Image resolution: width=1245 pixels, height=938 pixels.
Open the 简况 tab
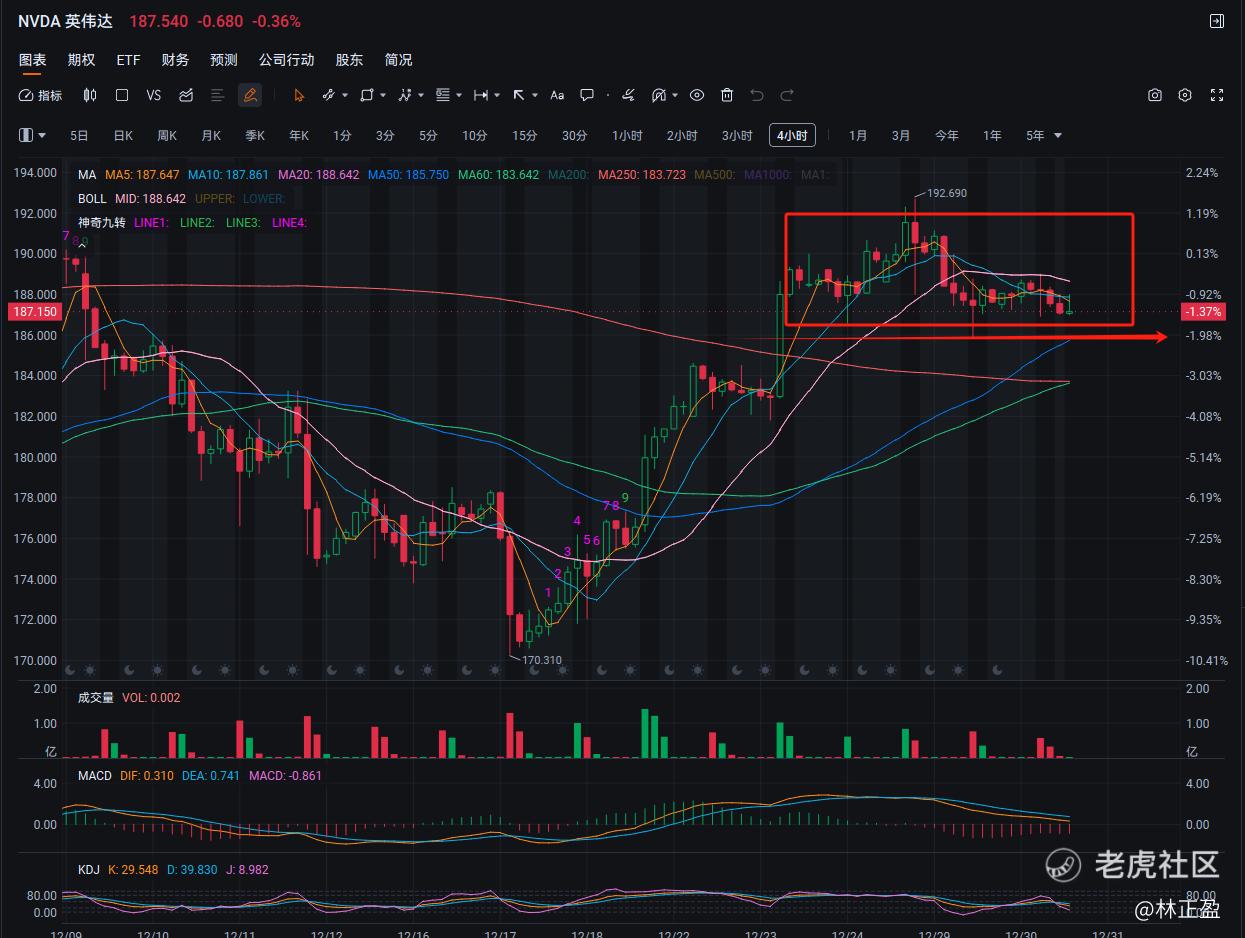(x=398, y=60)
